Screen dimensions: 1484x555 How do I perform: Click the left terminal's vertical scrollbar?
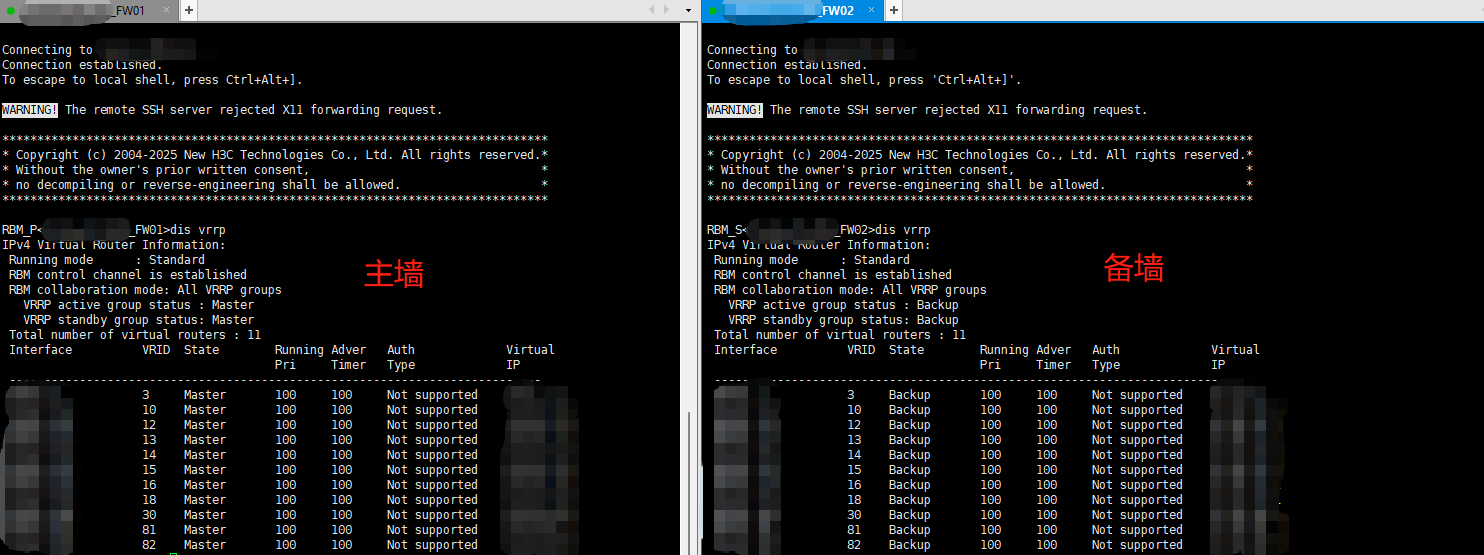click(688, 470)
